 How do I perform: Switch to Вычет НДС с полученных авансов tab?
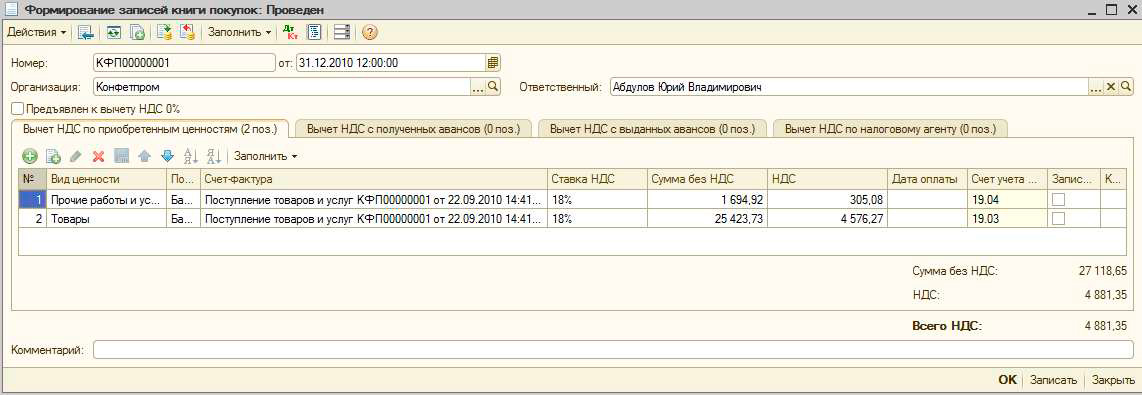pos(414,129)
